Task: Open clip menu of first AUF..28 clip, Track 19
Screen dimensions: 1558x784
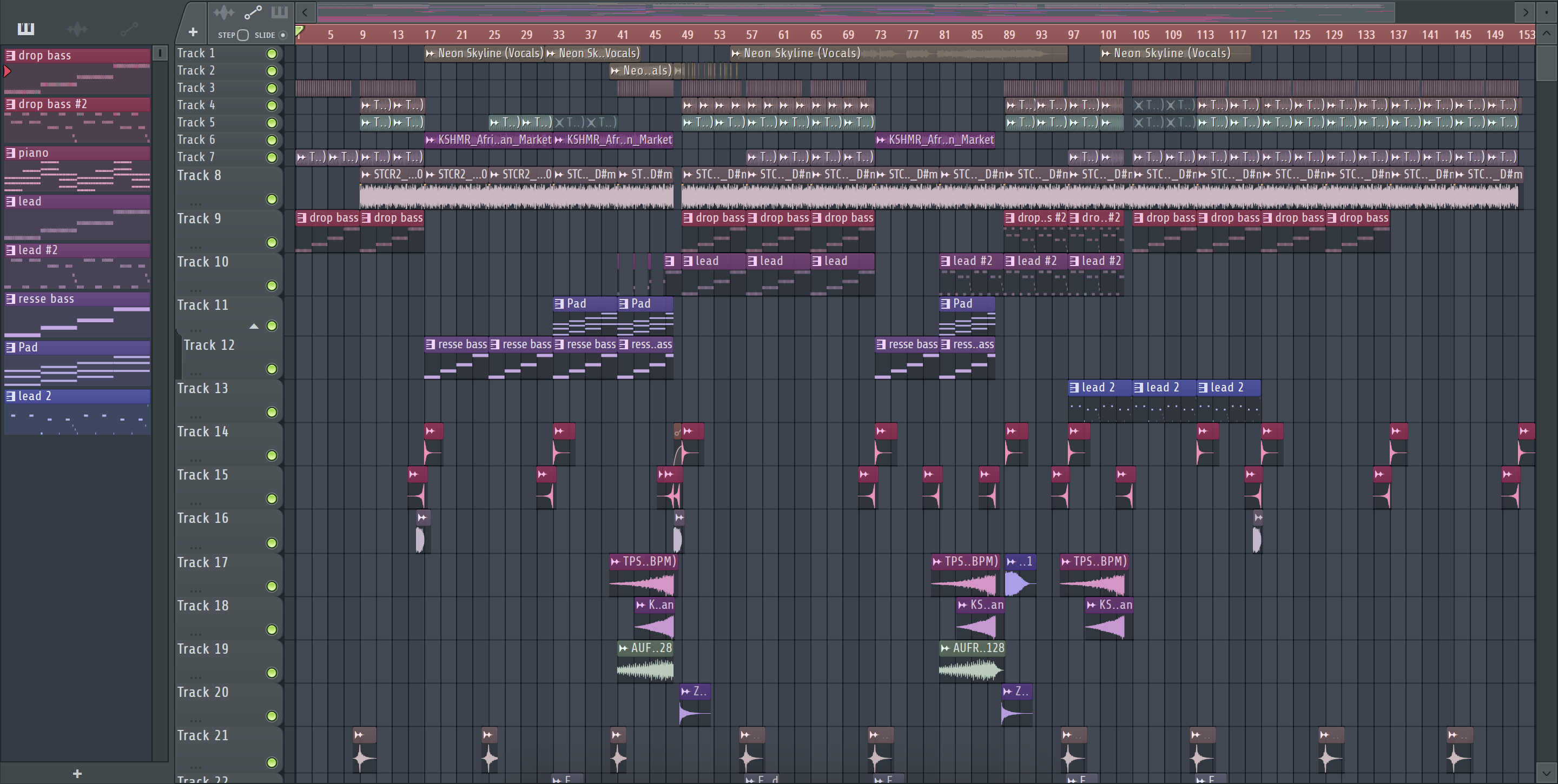Action: point(623,648)
